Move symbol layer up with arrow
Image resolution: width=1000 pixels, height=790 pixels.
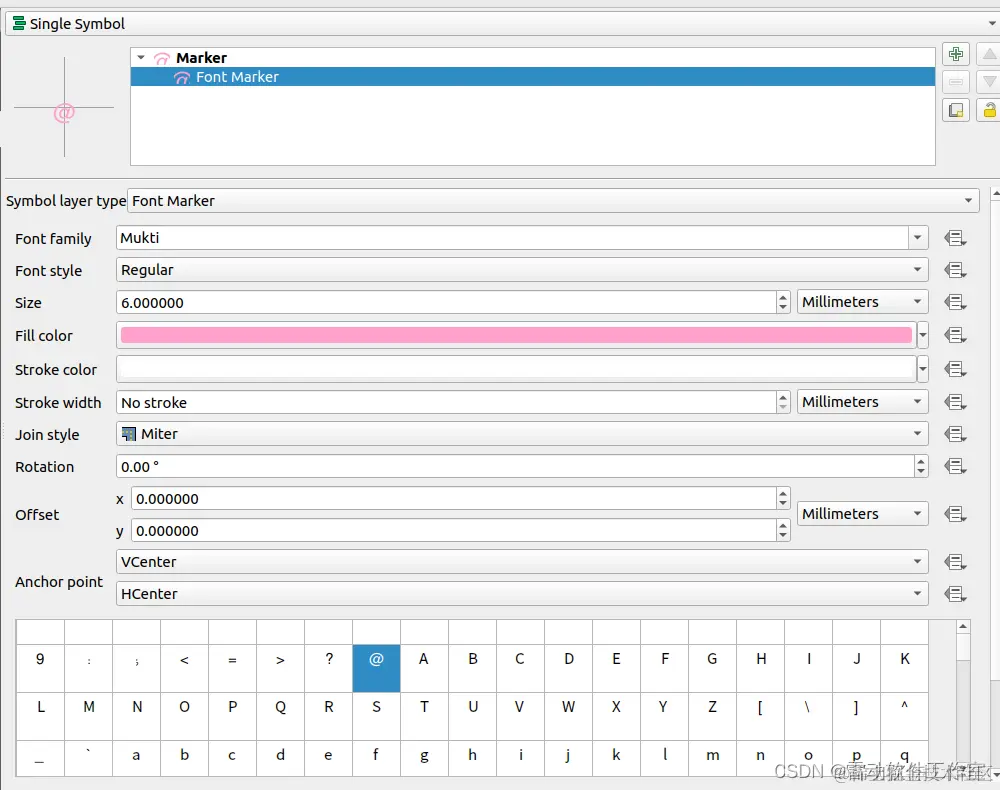[x=989, y=54]
